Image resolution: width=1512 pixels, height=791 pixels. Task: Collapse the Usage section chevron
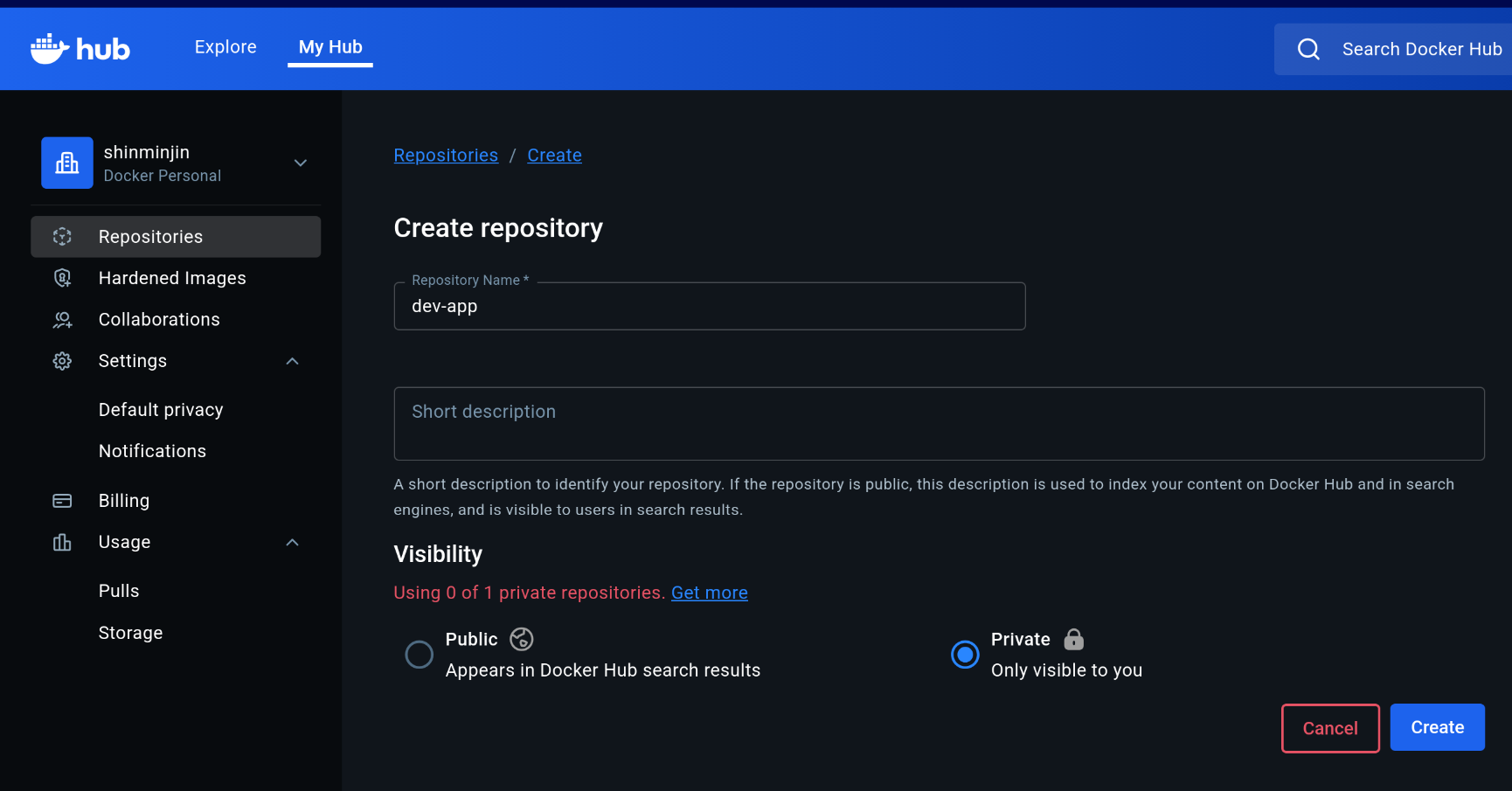click(293, 543)
